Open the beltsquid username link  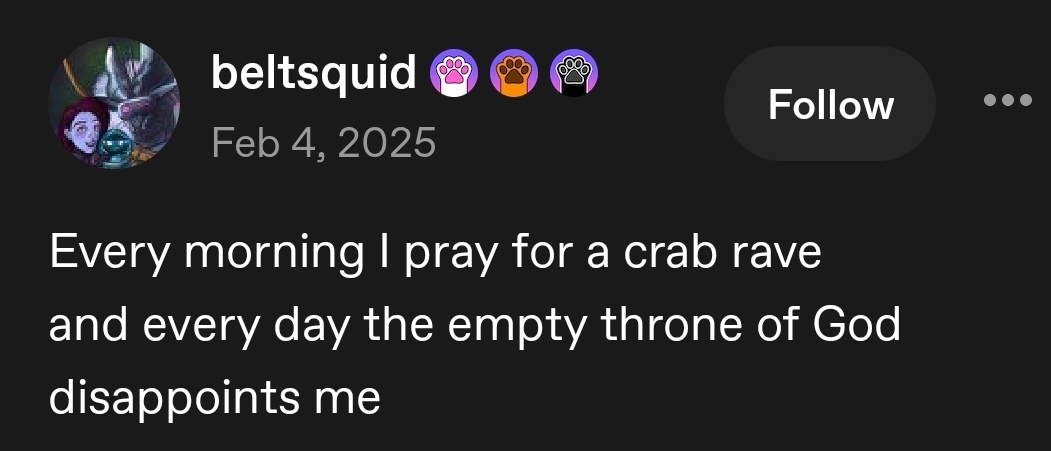click(x=314, y=72)
